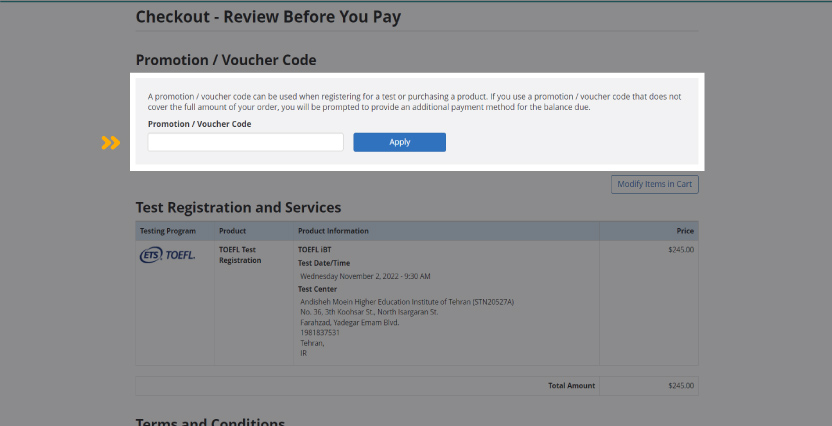Viewport: 832px width, 426px height.
Task: Click the Wednesday November 2, 2022 test date
Action: [365, 276]
